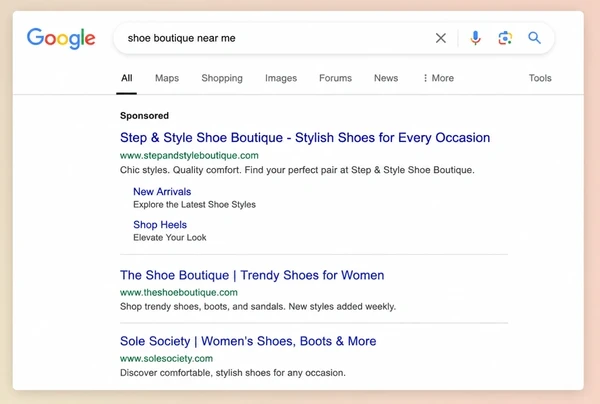Click "Elevate Your Look" description text
The height and width of the screenshot is (404, 600).
[170, 238]
